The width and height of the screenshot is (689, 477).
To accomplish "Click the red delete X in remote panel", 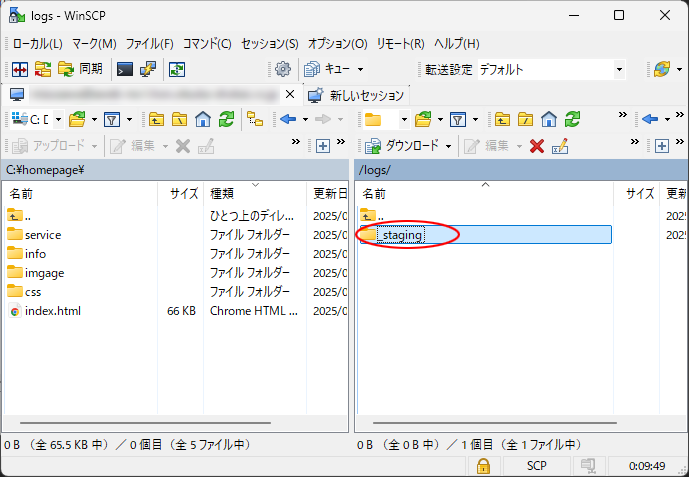I will coord(537,146).
